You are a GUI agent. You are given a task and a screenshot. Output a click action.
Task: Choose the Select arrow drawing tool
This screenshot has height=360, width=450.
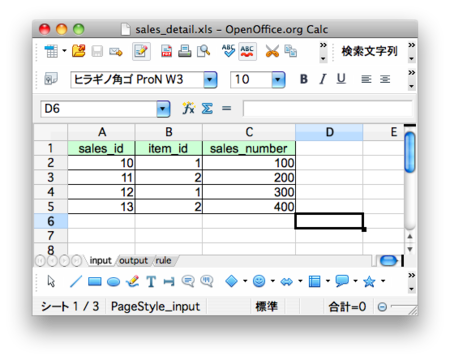click(51, 282)
